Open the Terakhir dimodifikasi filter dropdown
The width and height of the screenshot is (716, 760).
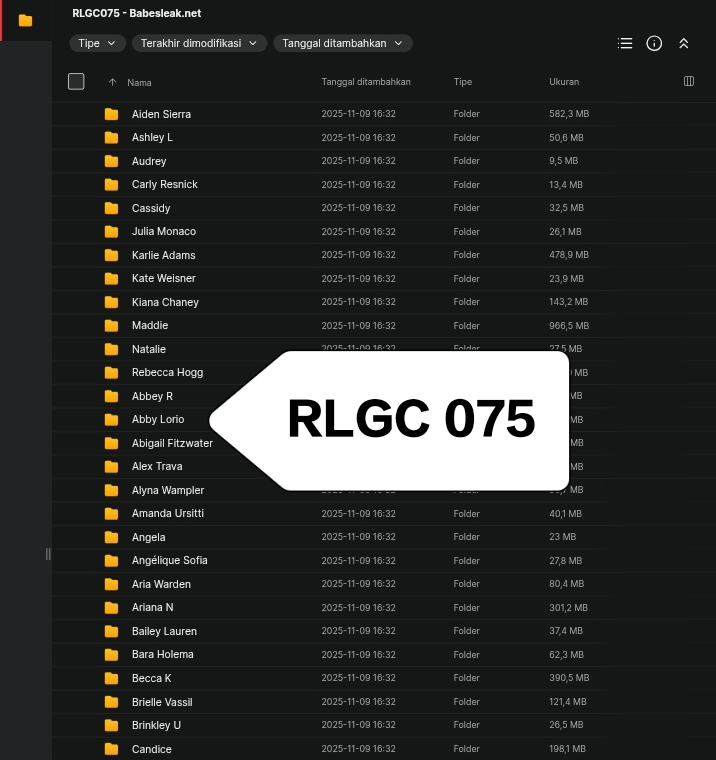[x=199, y=43]
